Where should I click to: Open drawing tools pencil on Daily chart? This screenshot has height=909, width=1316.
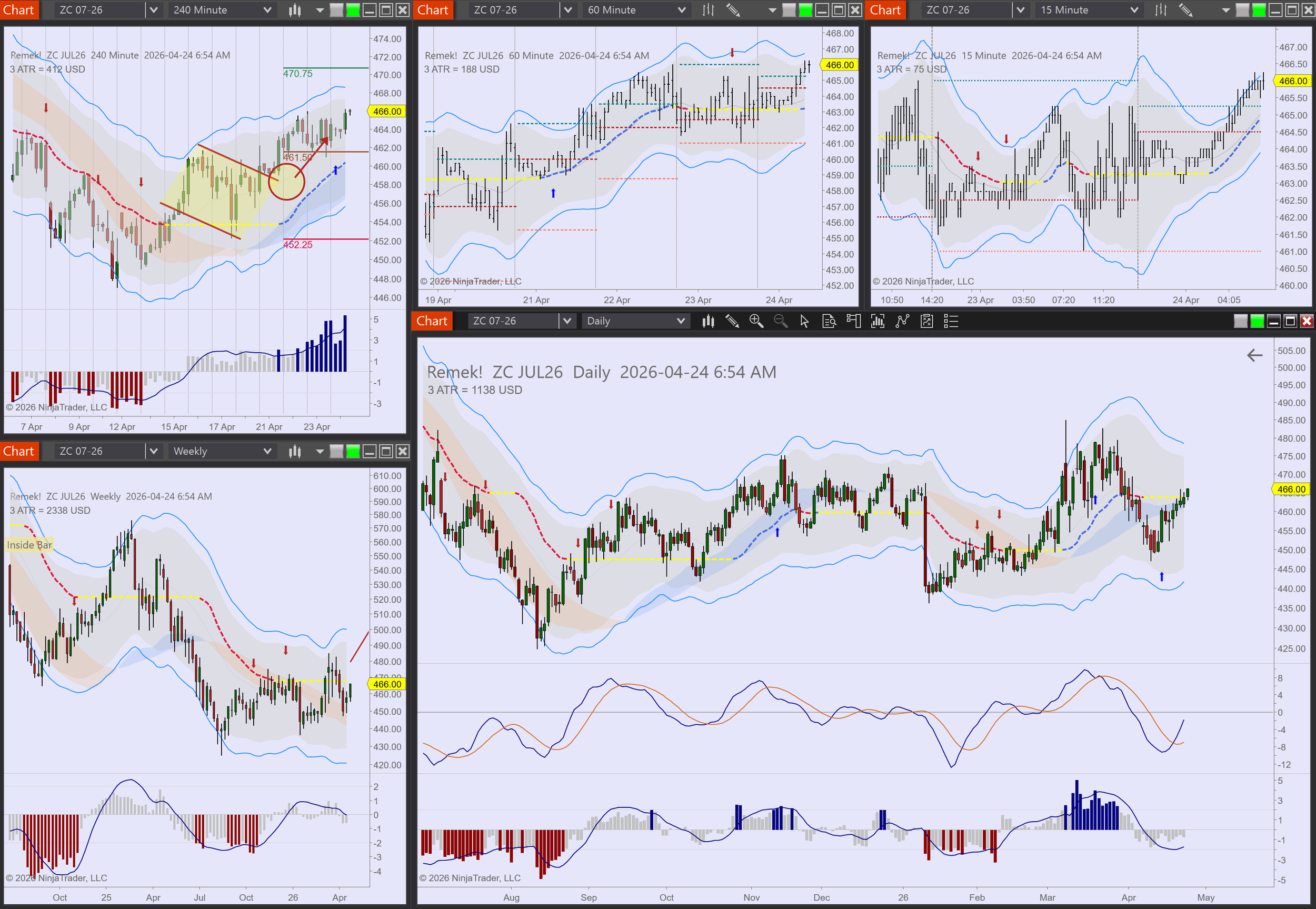point(732,321)
